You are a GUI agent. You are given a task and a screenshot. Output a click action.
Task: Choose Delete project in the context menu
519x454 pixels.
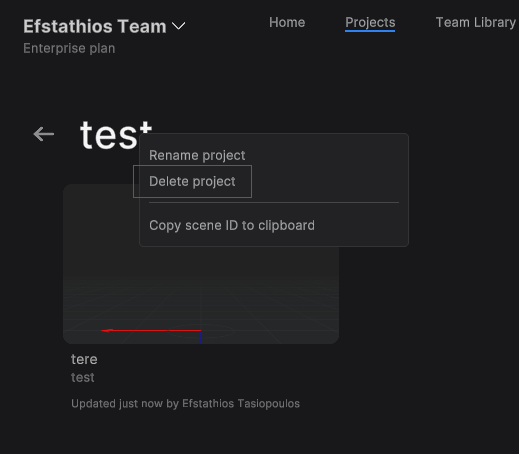click(192, 181)
